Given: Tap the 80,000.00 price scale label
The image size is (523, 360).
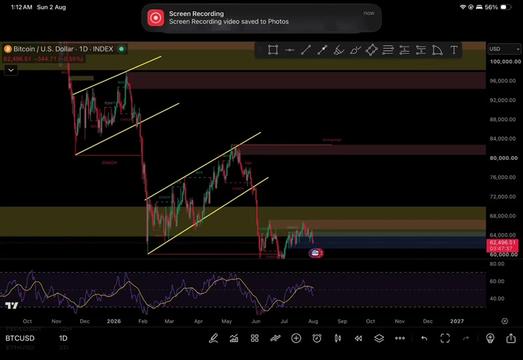Looking at the screenshot, I should [505, 158].
